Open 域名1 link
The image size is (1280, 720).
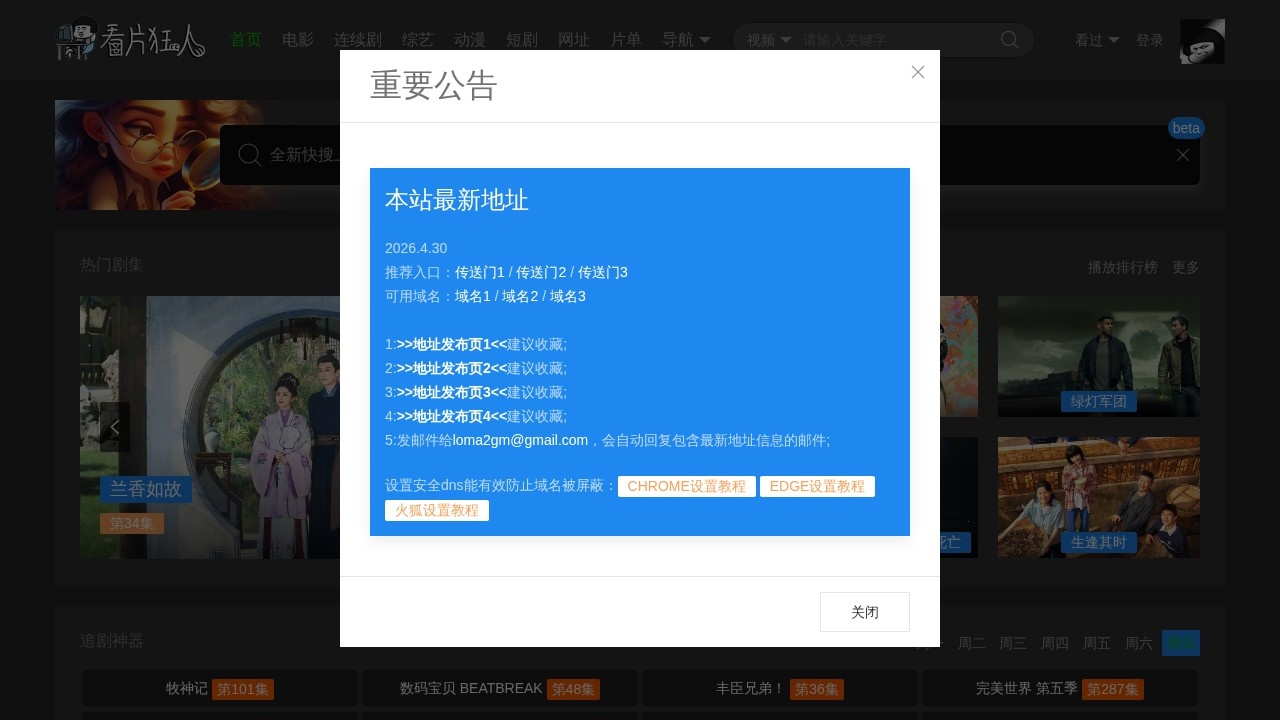coord(473,296)
